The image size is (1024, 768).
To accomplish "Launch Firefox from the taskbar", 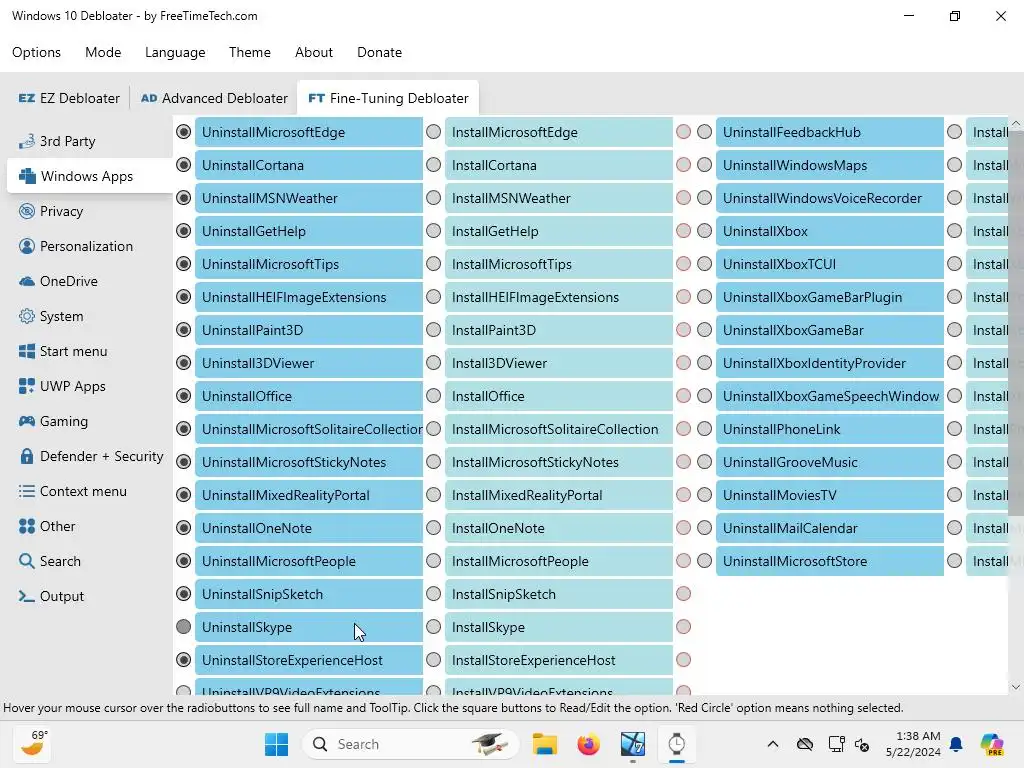I will tap(588, 744).
